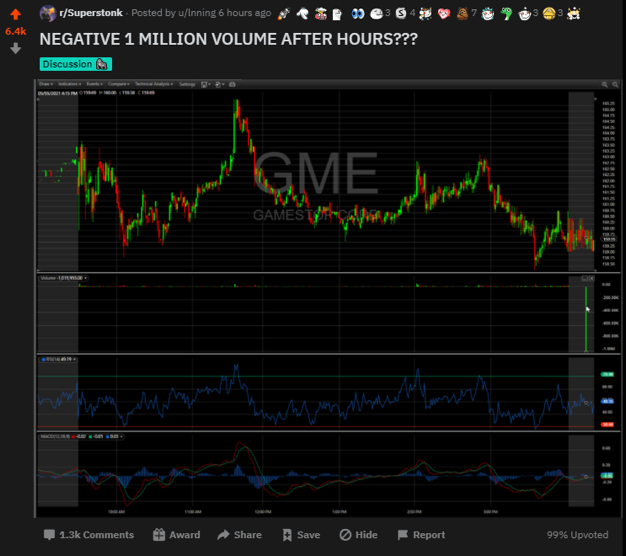Upvote the Negative 1 Million Volume post
Screen dimensions: 626x556
pyautogui.click(x=16, y=14)
